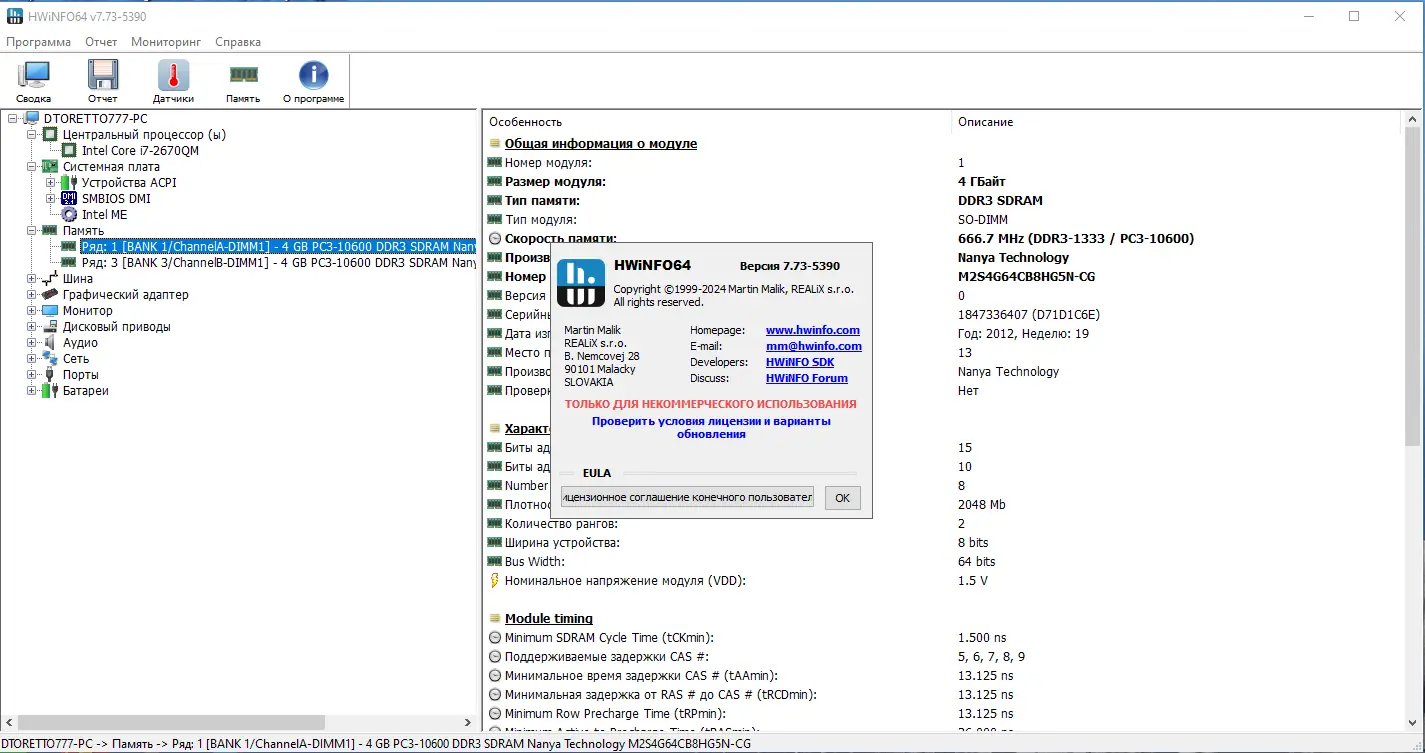
Task: Click the Шина bus icon
Action: click(49, 278)
